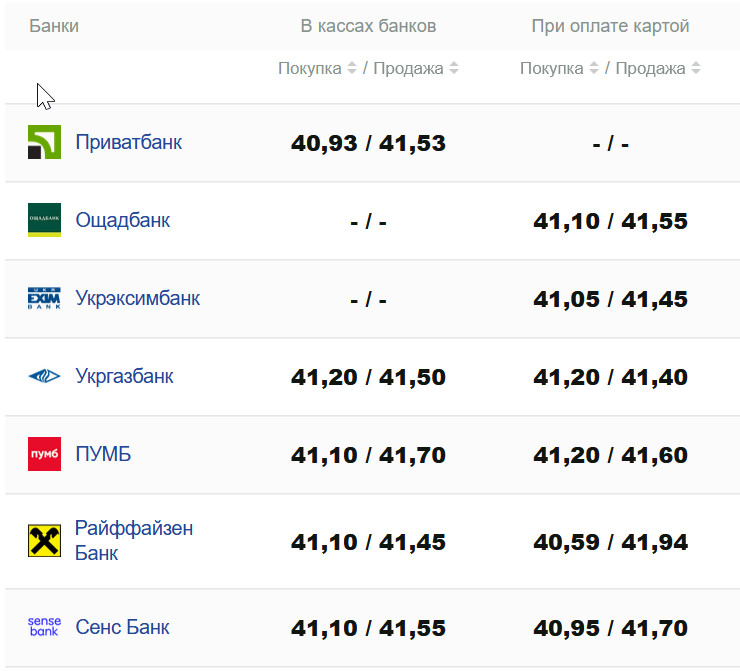Click the Raiffeisen yellow logo icon
This screenshot has width=740, height=671.
pyautogui.click(x=44, y=541)
